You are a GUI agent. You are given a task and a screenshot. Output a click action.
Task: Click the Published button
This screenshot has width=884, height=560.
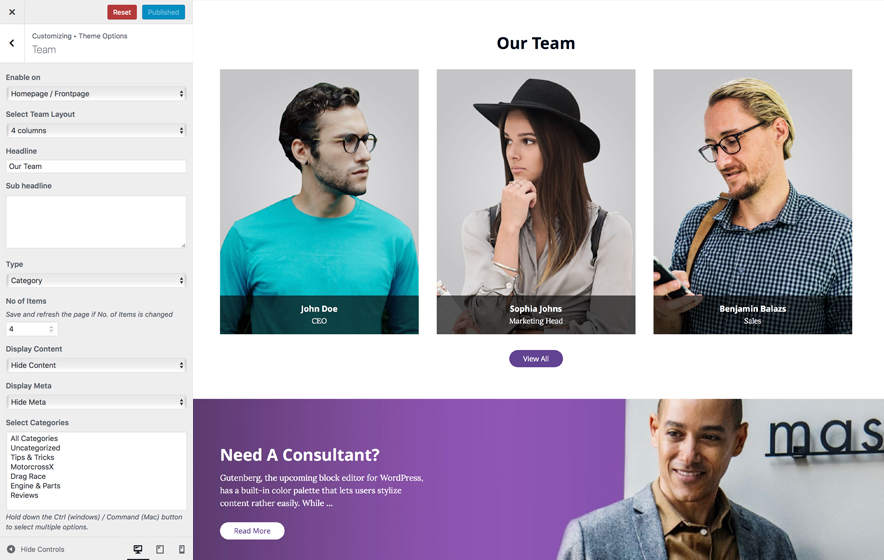(x=163, y=12)
